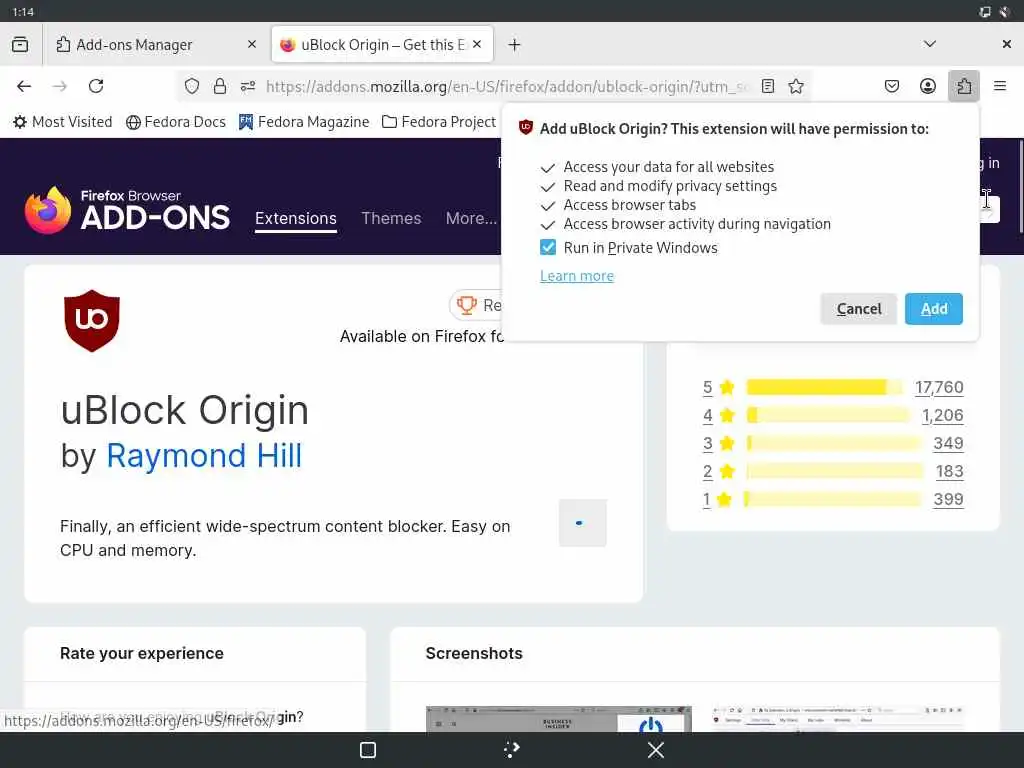Go to the Extensions section

[x=296, y=218]
